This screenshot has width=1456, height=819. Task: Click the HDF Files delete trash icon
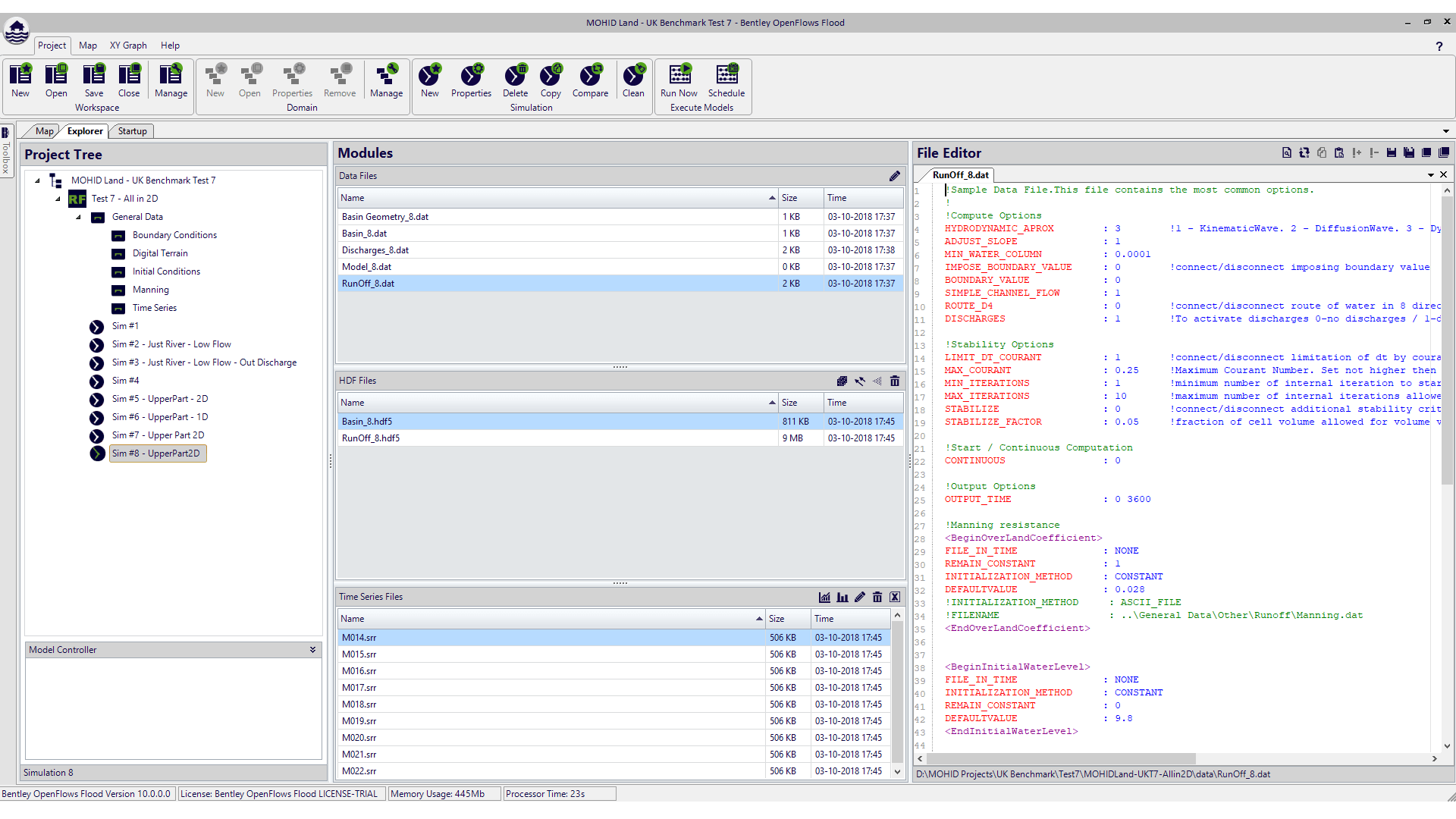pos(895,381)
